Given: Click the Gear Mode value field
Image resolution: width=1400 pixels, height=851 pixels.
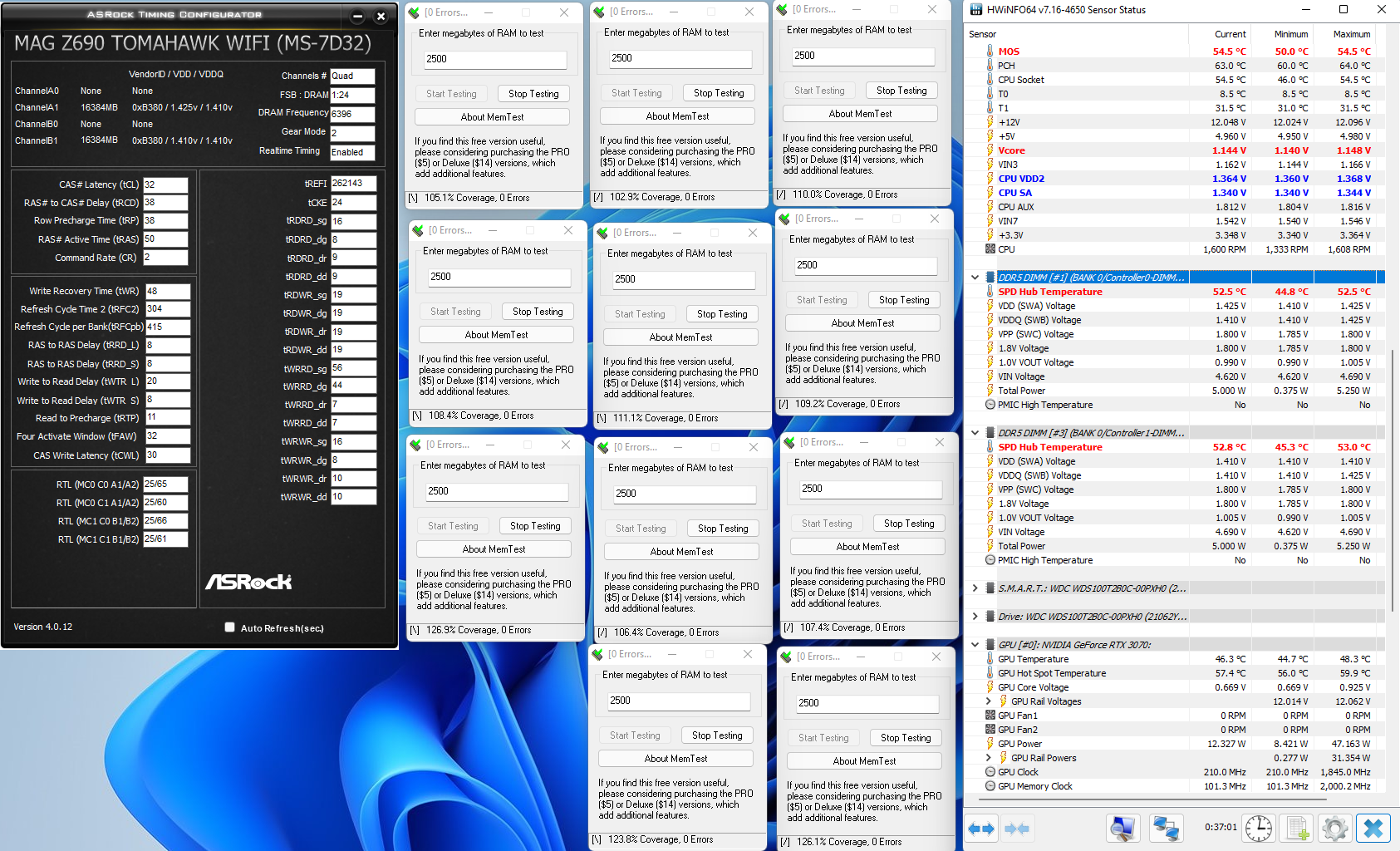Looking at the screenshot, I should coord(352,133).
